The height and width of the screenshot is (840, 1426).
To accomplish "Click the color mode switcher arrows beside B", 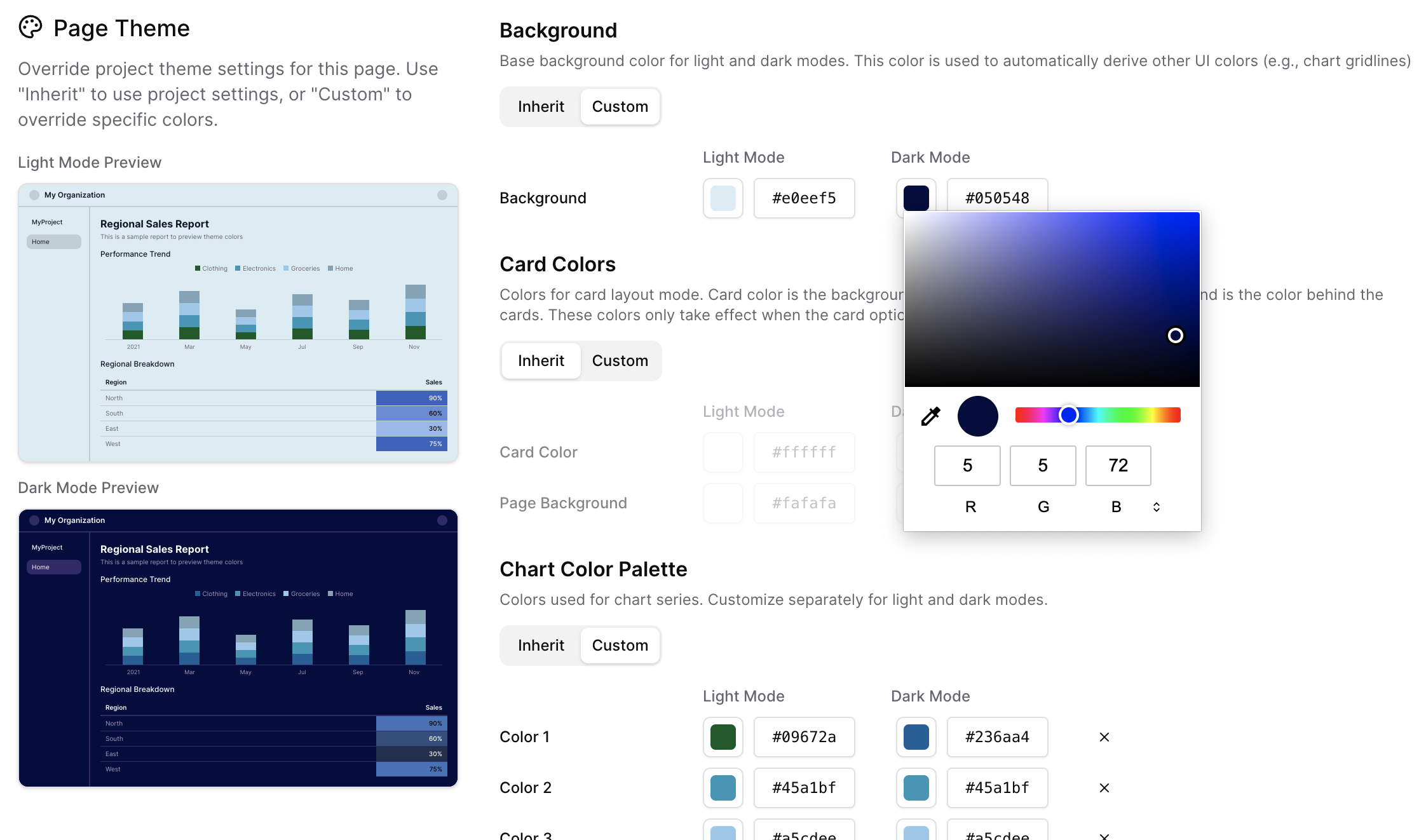I will tap(1156, 506).
